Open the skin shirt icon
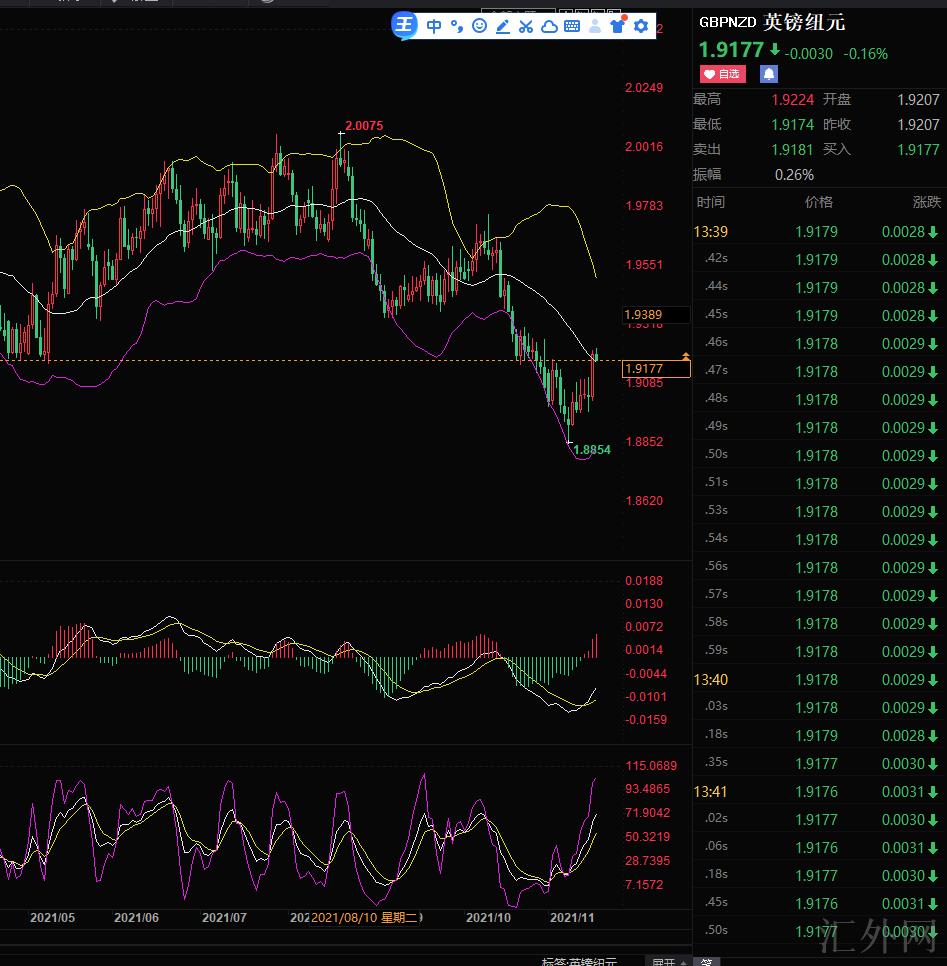The width and height of the screenshot is (947, 966). tap(618, 26)
